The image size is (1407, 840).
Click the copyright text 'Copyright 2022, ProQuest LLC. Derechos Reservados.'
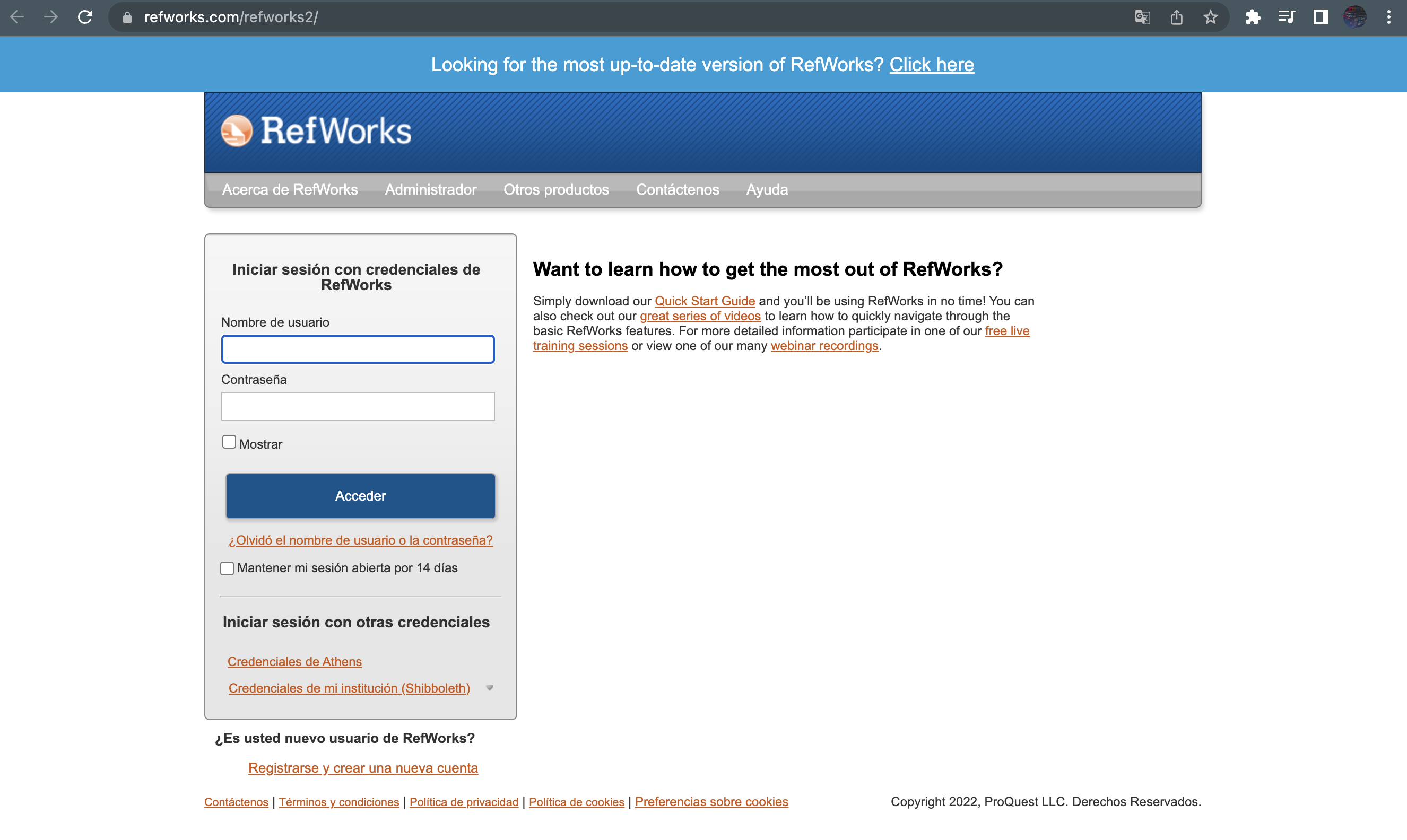(1046, 802)
